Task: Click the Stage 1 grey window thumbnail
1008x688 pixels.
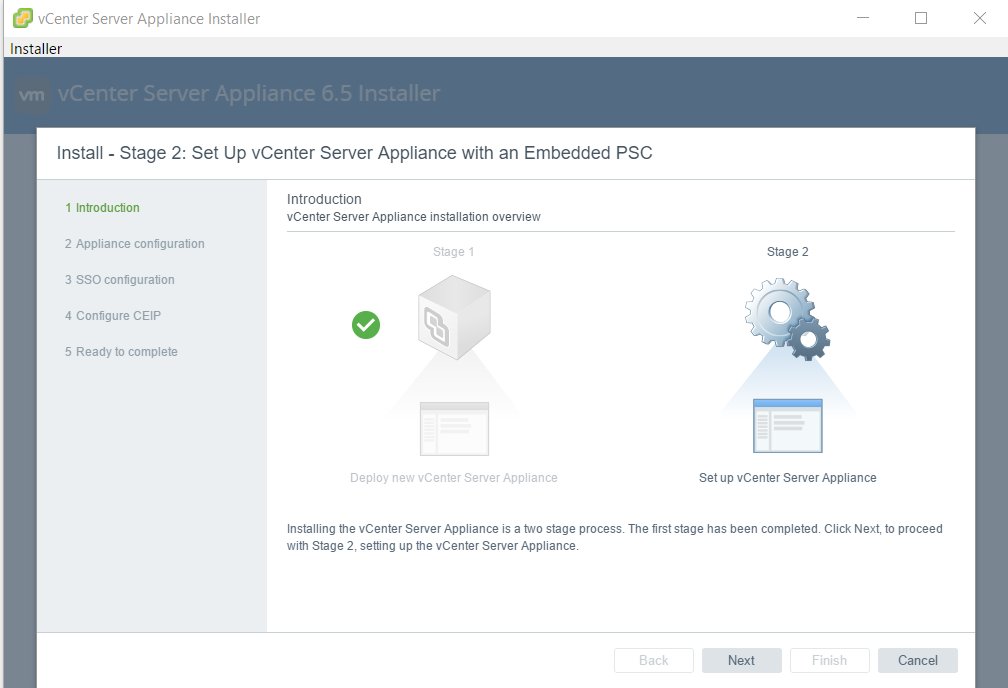Action: click(x=454, y=429)
